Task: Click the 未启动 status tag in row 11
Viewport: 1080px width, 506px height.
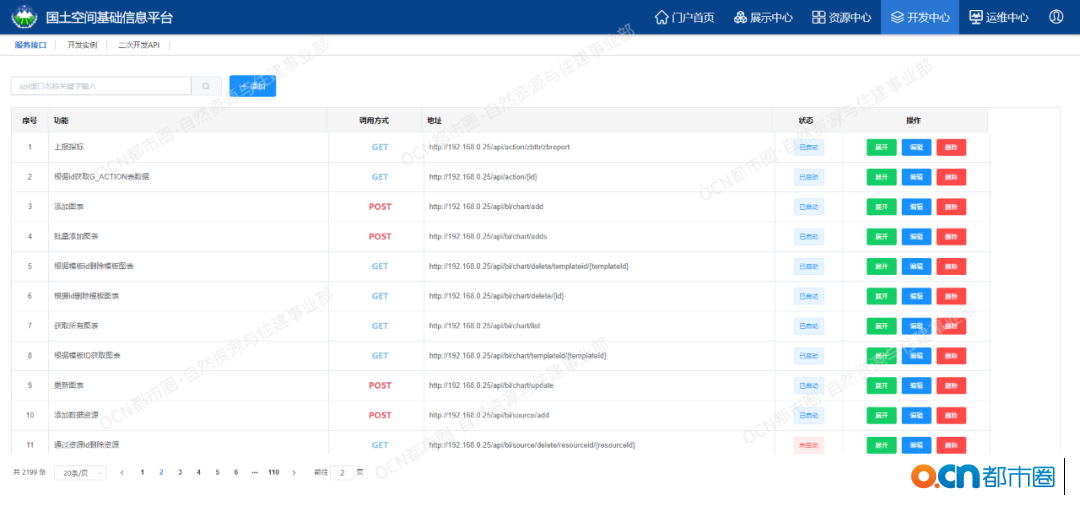Action: 809,445
